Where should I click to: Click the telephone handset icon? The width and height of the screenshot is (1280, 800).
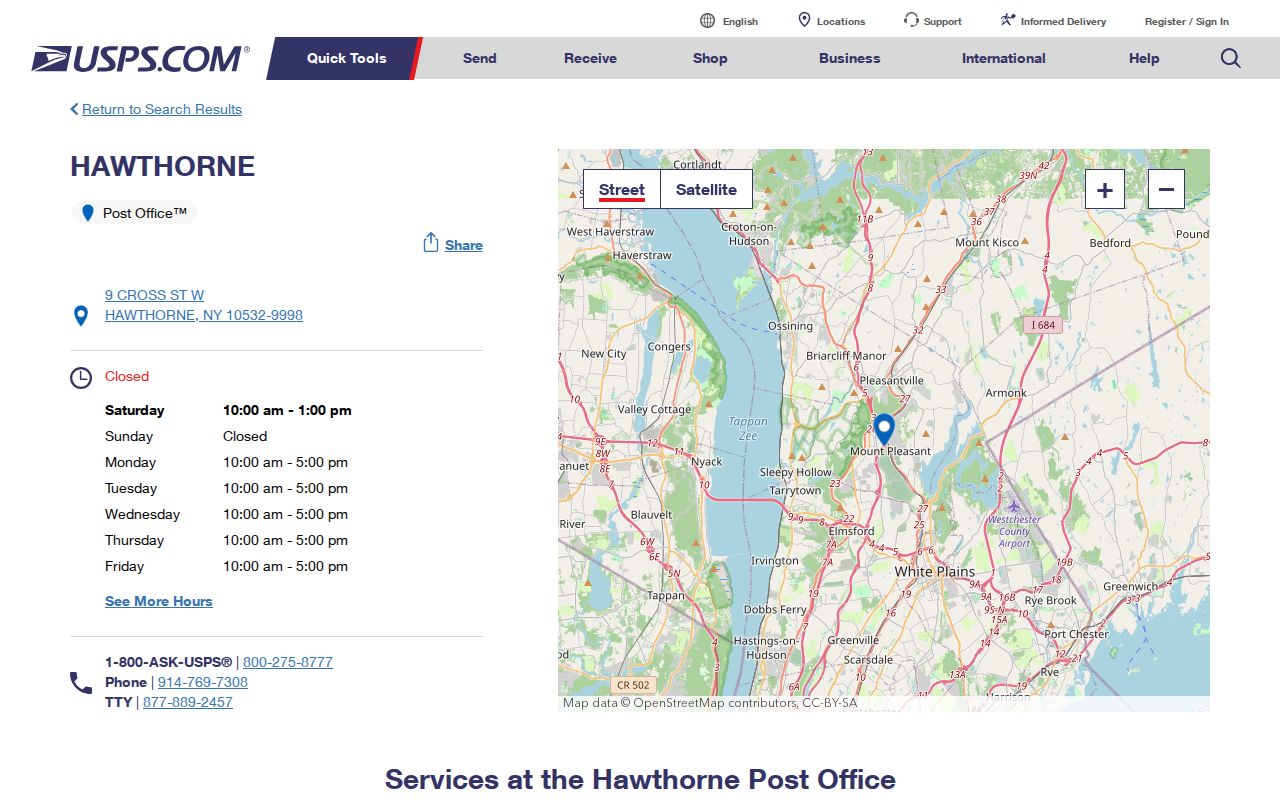click(81, 683)
